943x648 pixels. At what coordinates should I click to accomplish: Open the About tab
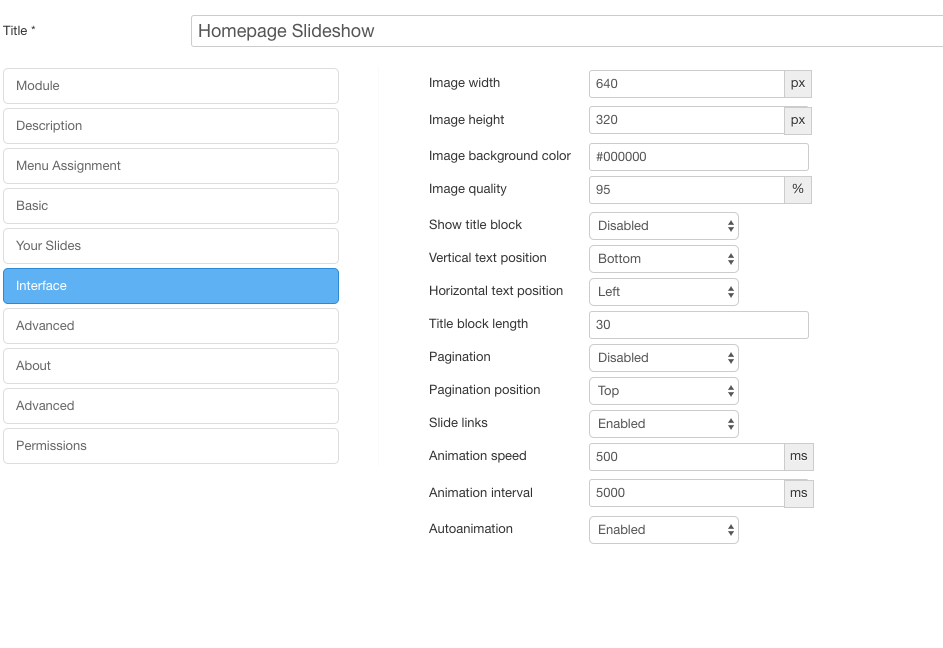(x=171, y=366)
